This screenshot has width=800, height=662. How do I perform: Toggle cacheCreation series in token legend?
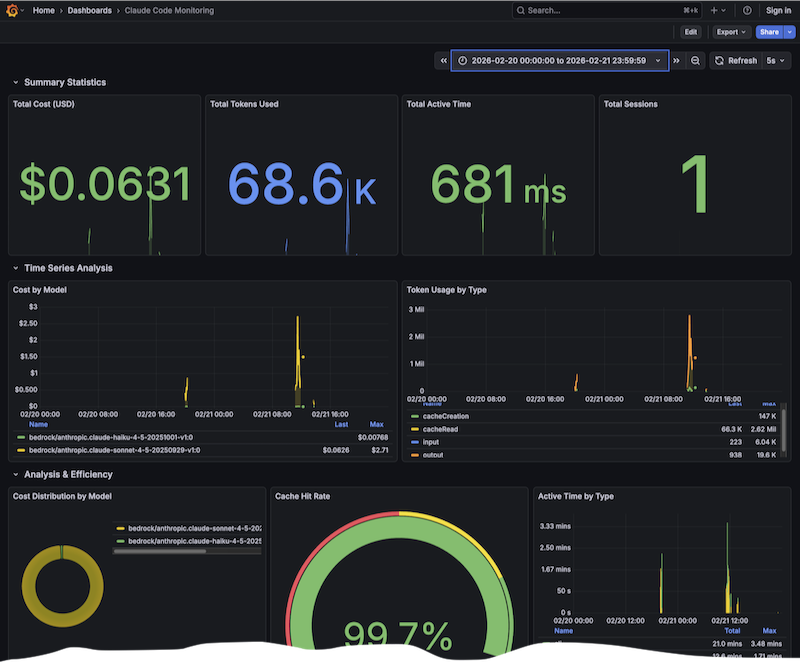click(446, 416)
